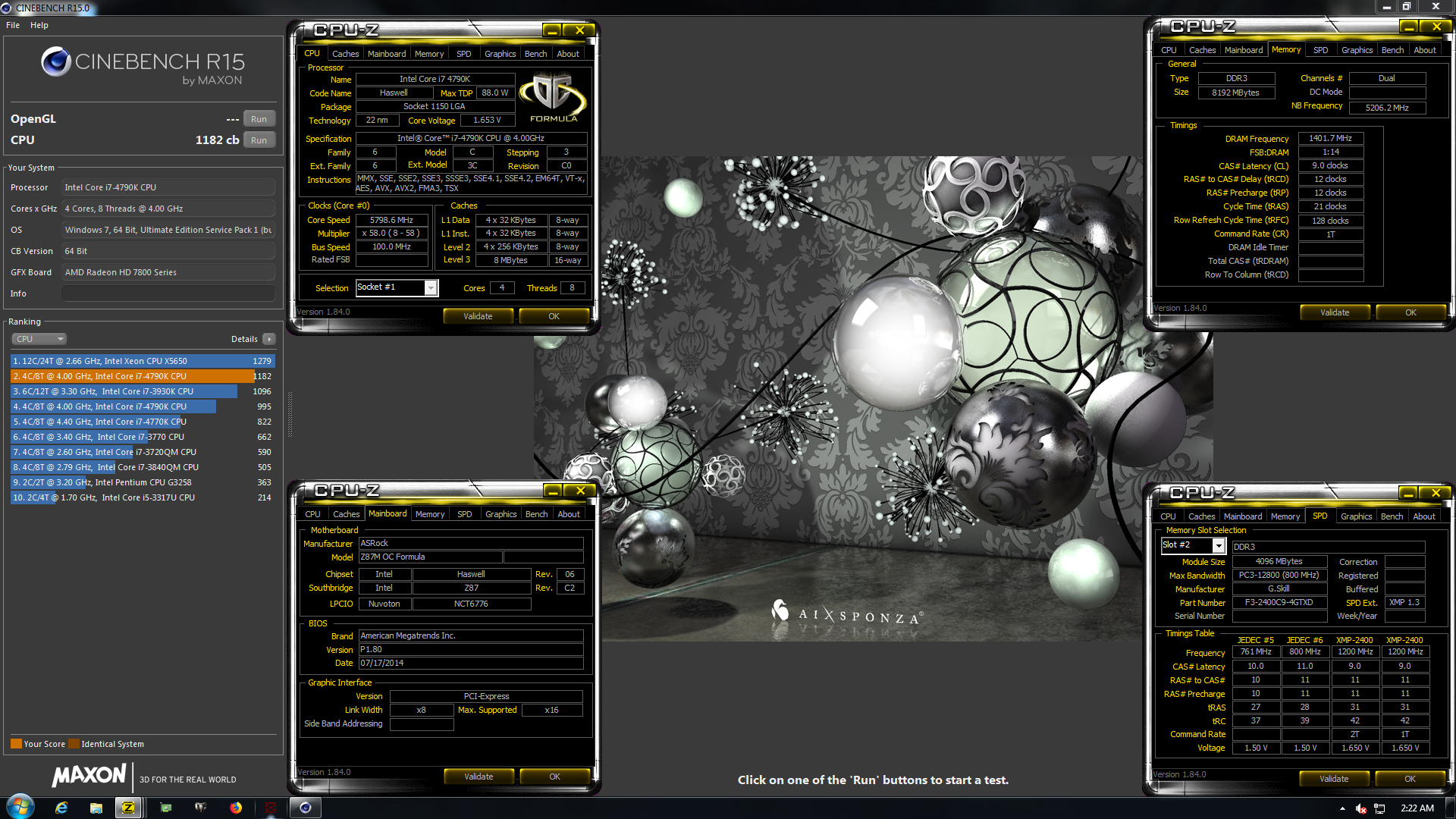Click OK in top-left CPU-Z window
The width and height of the screenshot is (1456, 819).
554,316
